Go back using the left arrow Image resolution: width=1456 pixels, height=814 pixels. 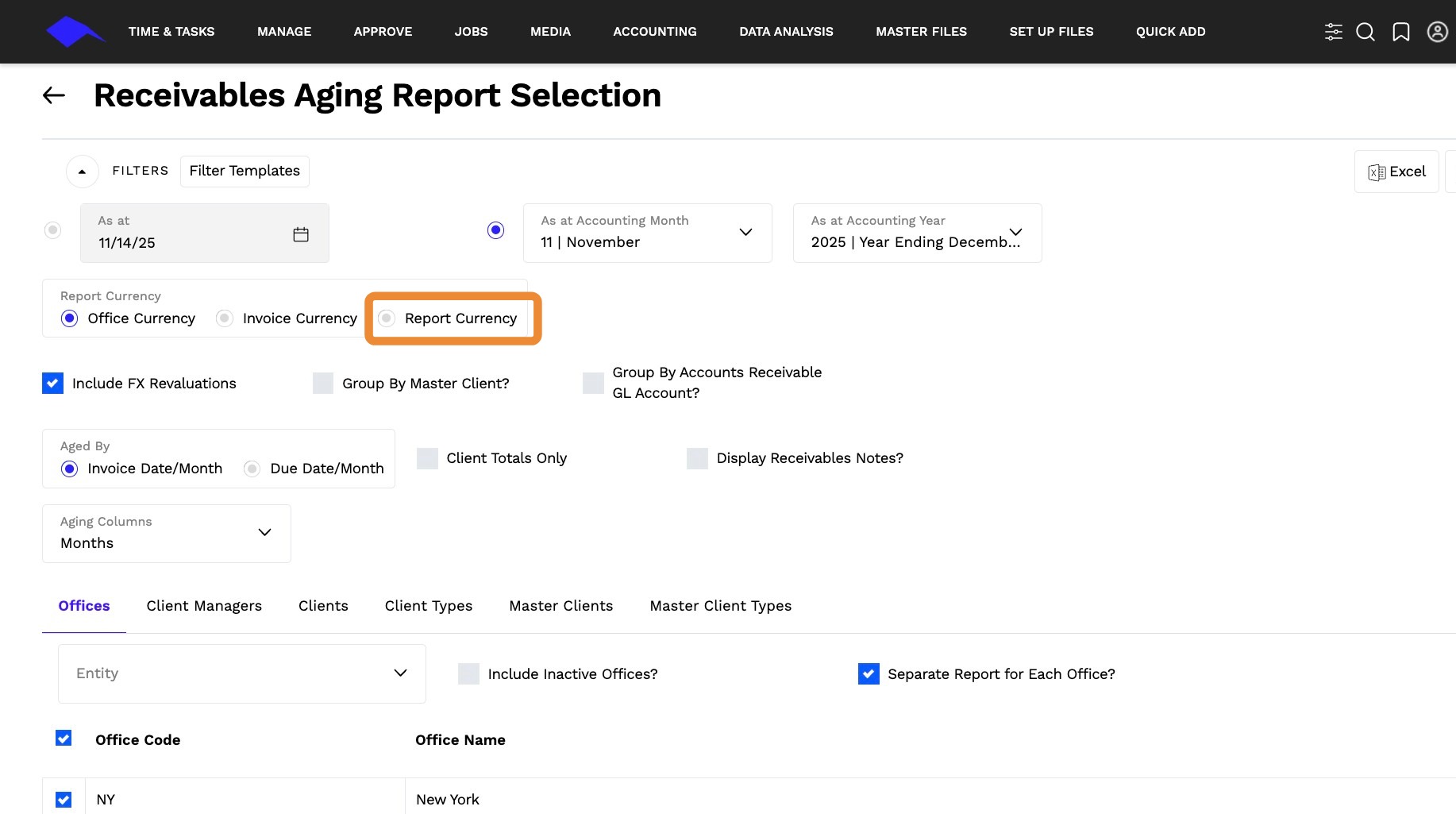(x=54, y=96)
